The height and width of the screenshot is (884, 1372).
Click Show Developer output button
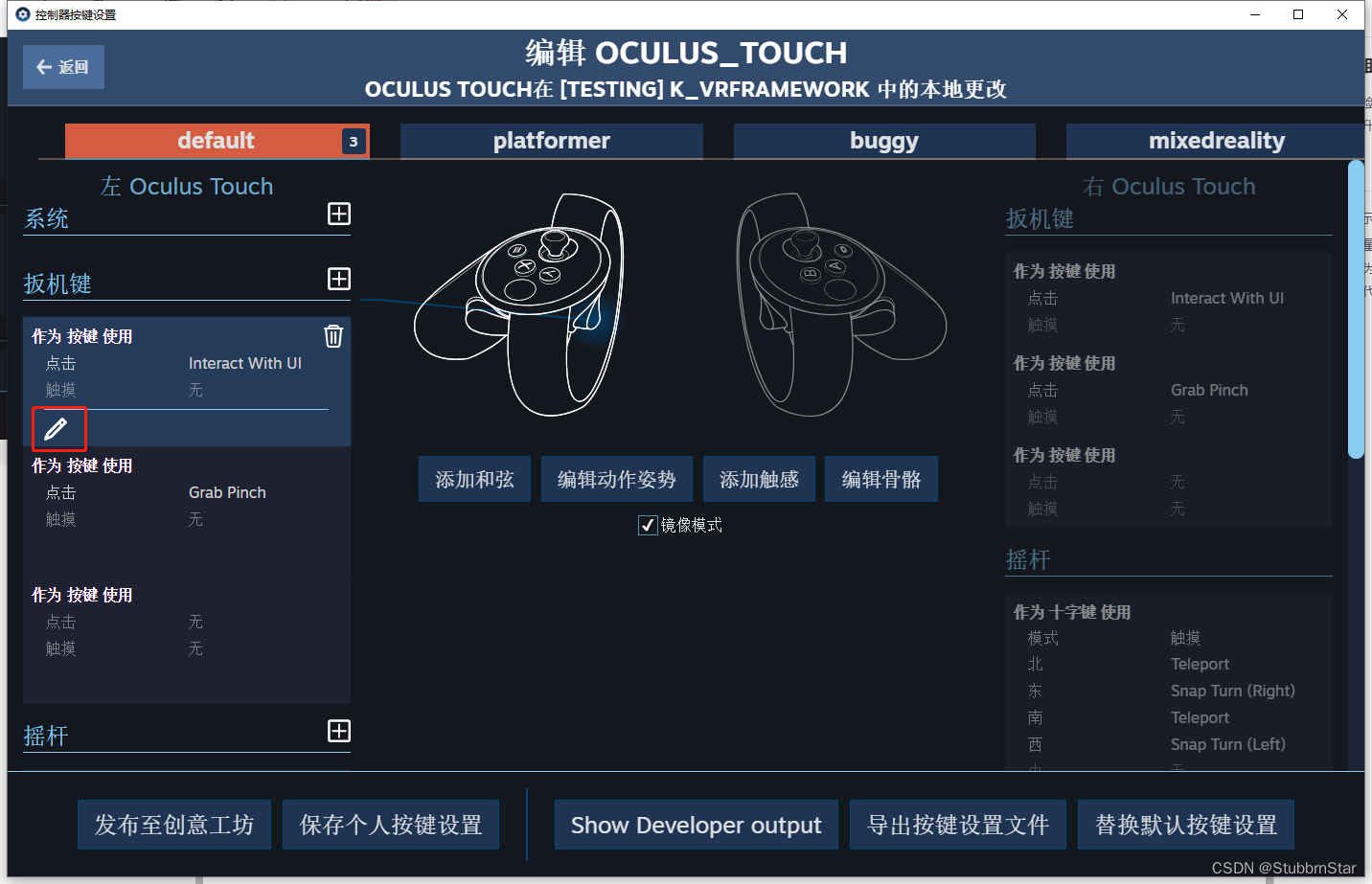[697, 825]
